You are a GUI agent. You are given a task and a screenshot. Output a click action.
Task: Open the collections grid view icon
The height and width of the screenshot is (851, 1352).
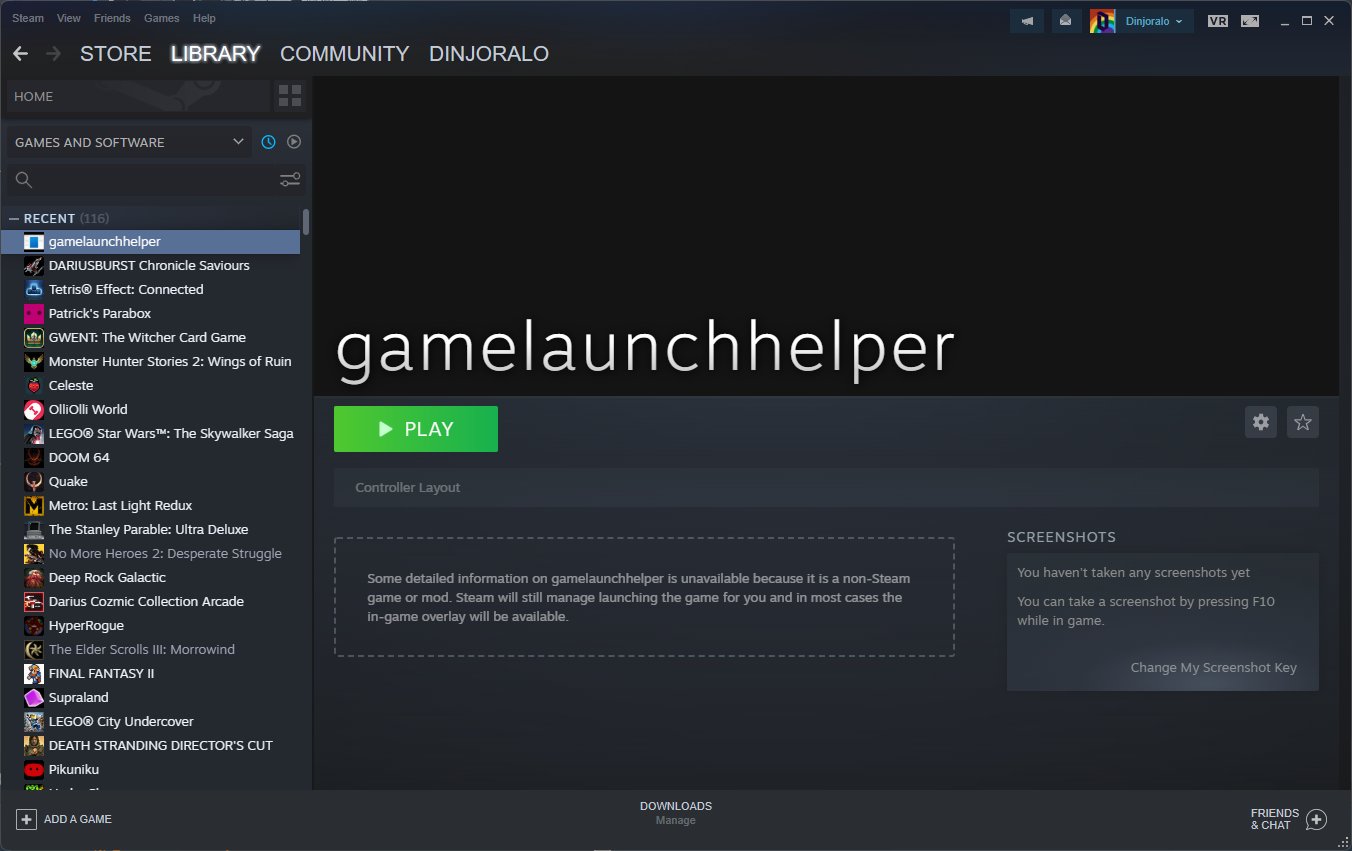pos(290,96)
